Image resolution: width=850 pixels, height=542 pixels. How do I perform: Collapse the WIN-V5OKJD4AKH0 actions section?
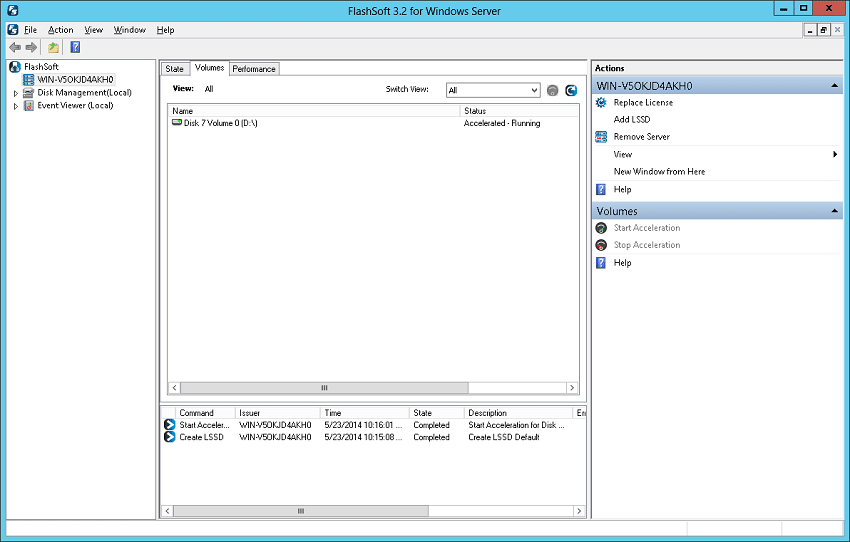pos(835,86)
